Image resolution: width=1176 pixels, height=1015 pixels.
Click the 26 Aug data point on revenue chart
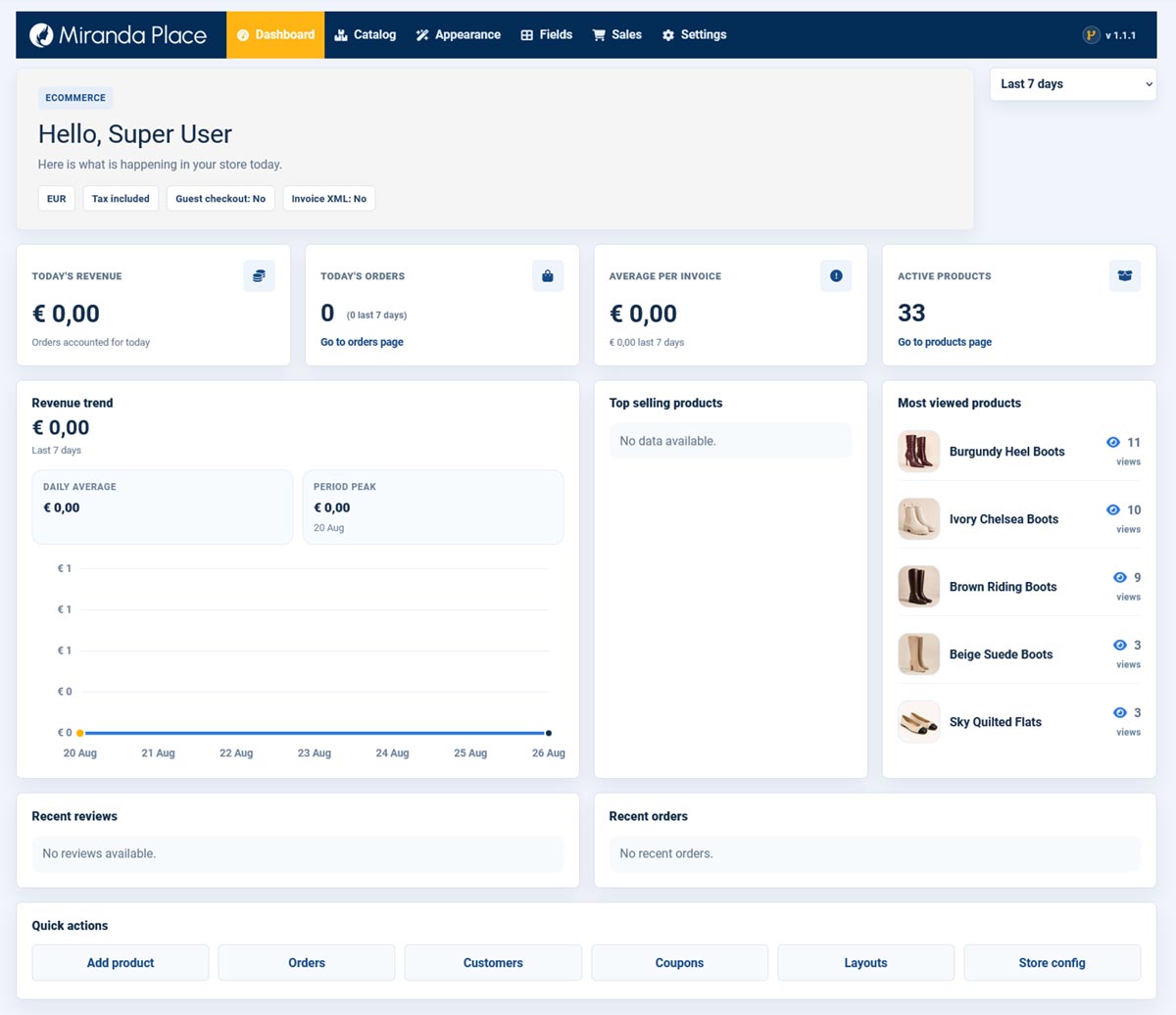549,733
